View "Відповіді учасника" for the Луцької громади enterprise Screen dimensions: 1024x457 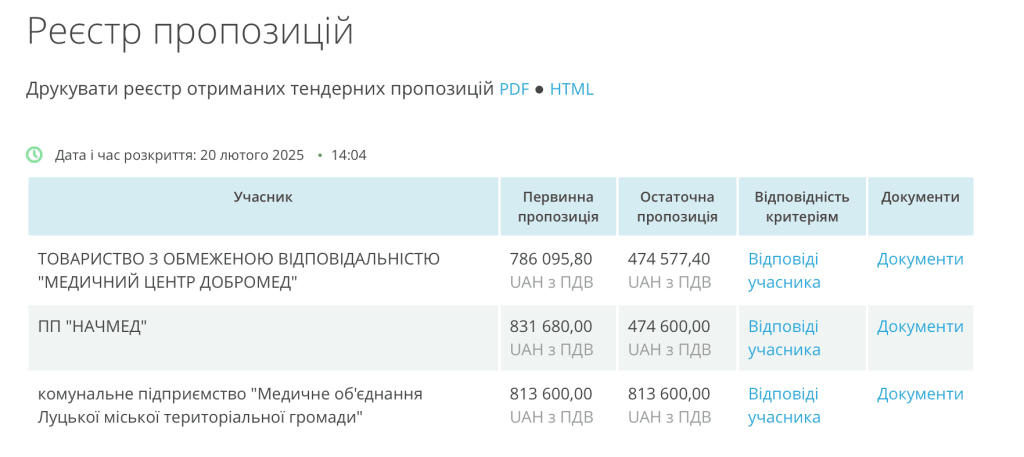tap(784, 406)
